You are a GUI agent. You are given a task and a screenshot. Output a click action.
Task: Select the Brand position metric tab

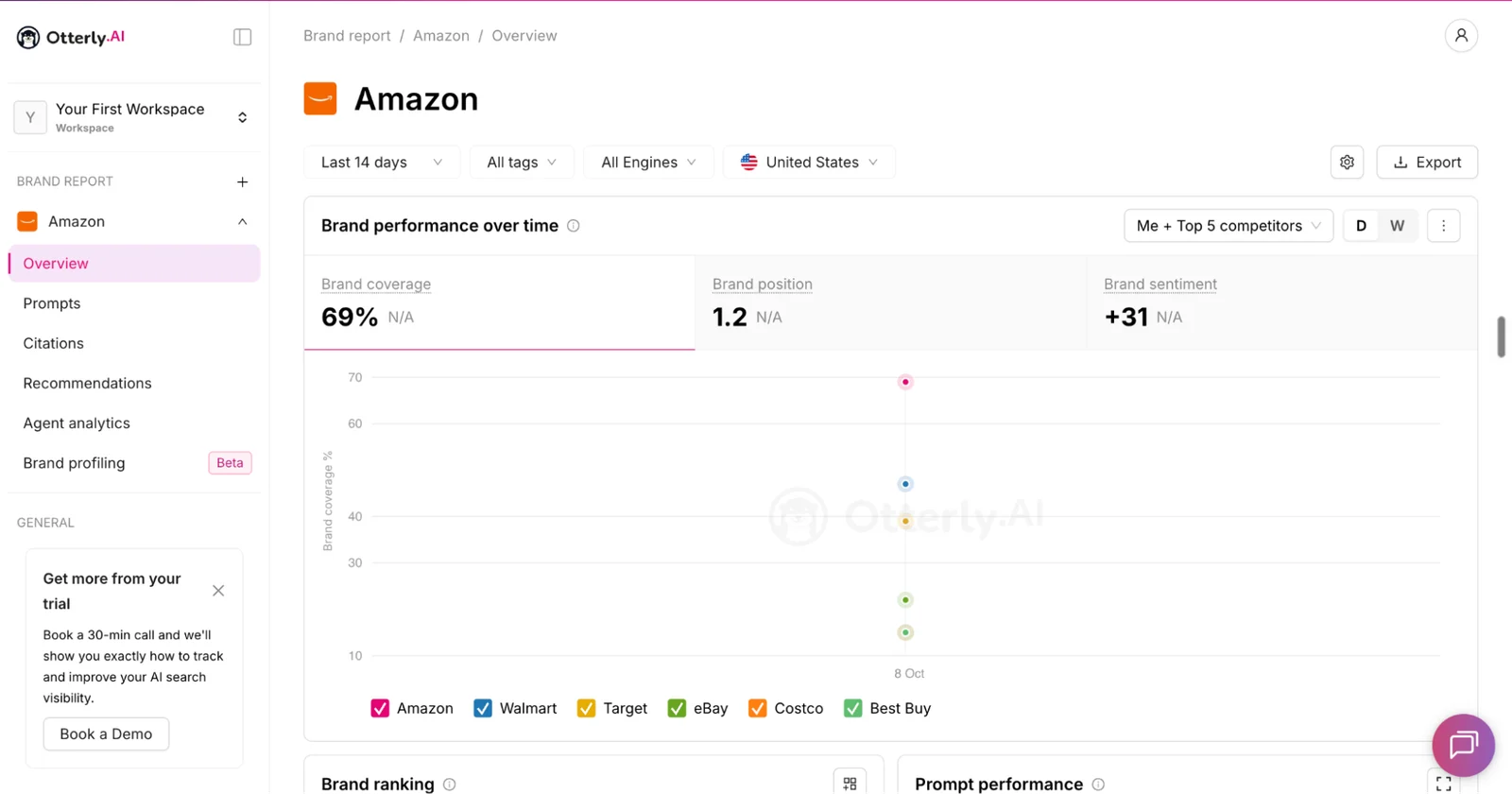(890, 302)
